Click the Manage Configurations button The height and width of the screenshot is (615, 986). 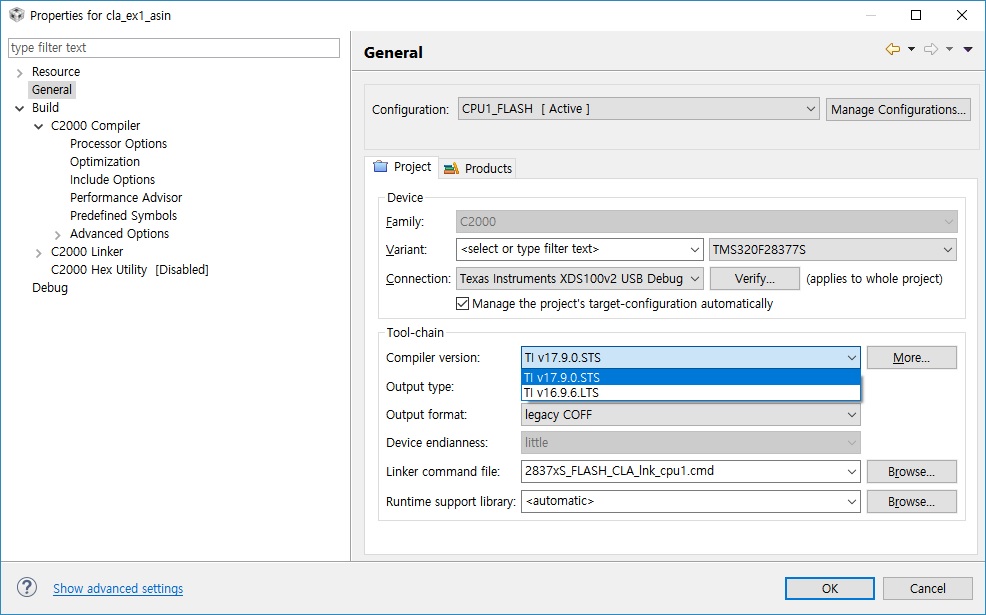tap(898, 109)
